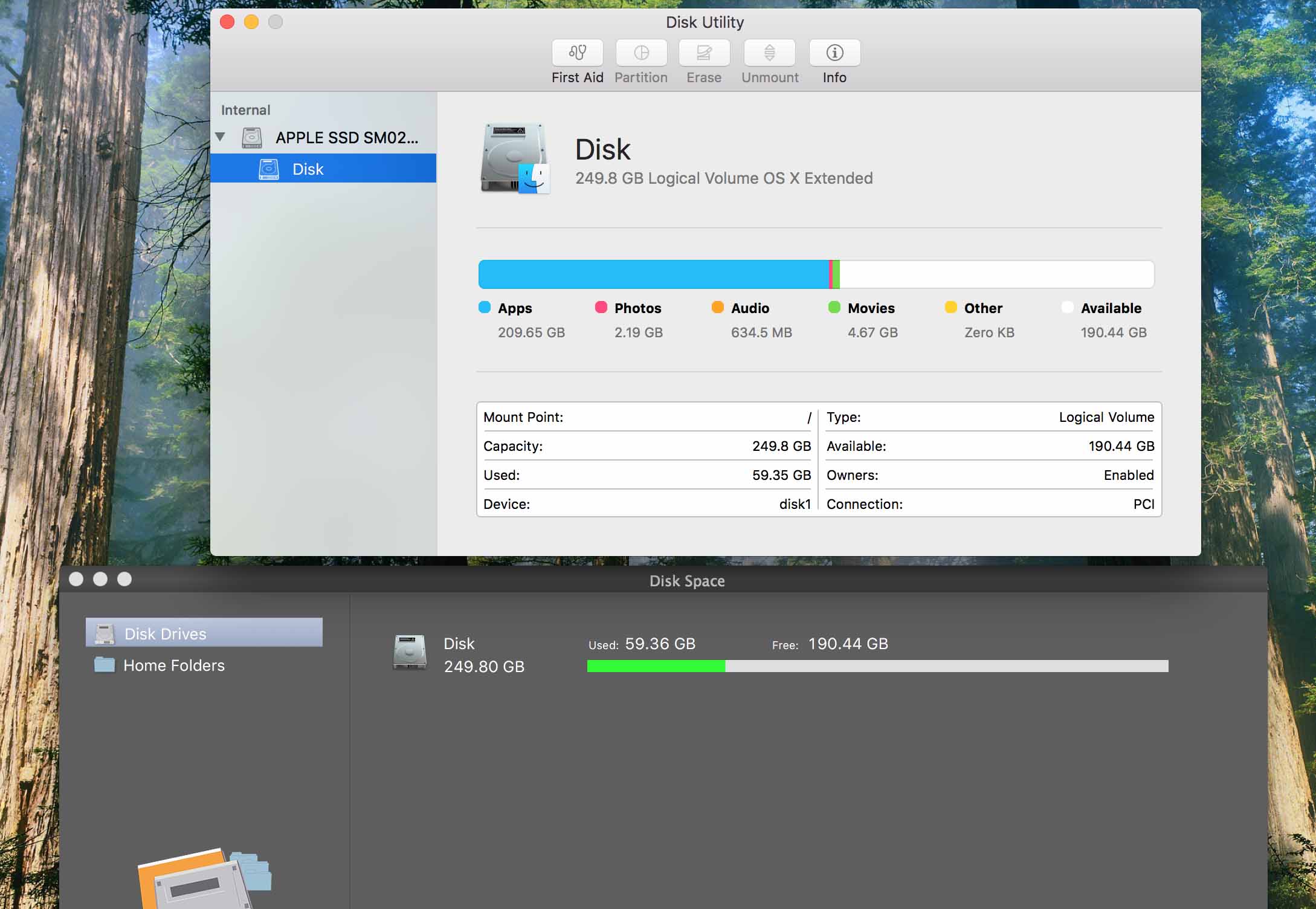Open the Info toolbar button
The width and height of the screenshot is (1316, 909).
834,53
